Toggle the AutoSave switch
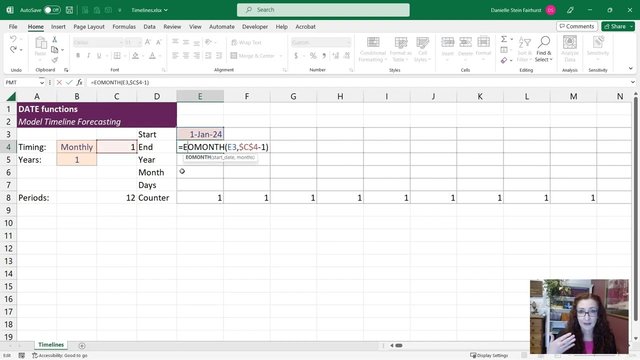Screen dimensions: 640x360 [x=52, y=10]
